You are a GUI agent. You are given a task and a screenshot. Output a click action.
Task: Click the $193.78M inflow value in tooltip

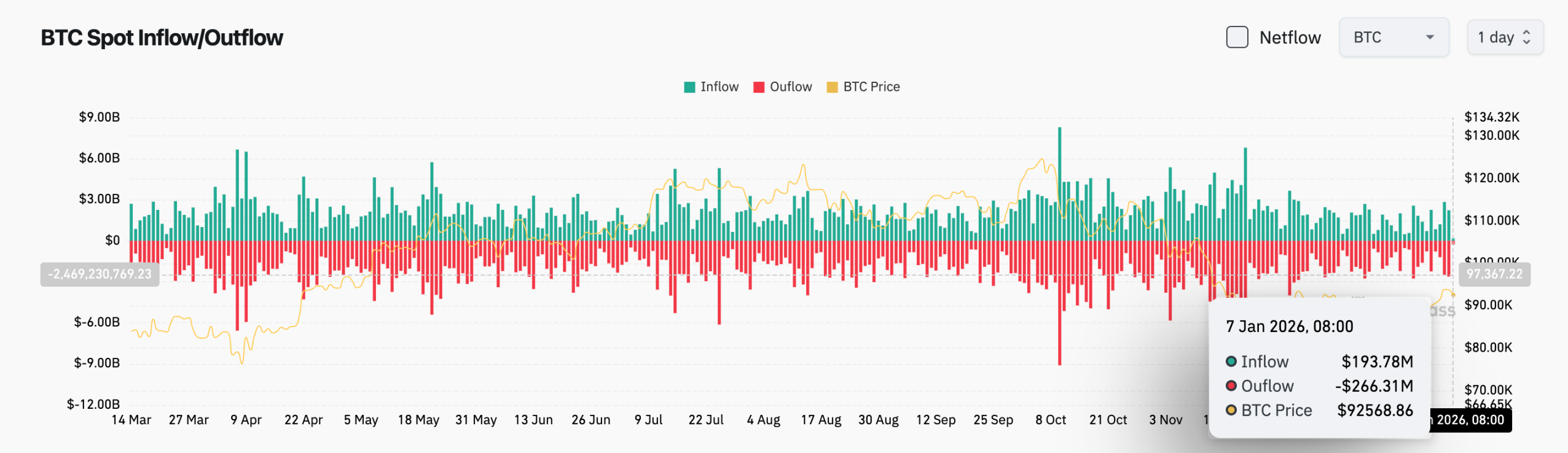(x=1377, y=362)
